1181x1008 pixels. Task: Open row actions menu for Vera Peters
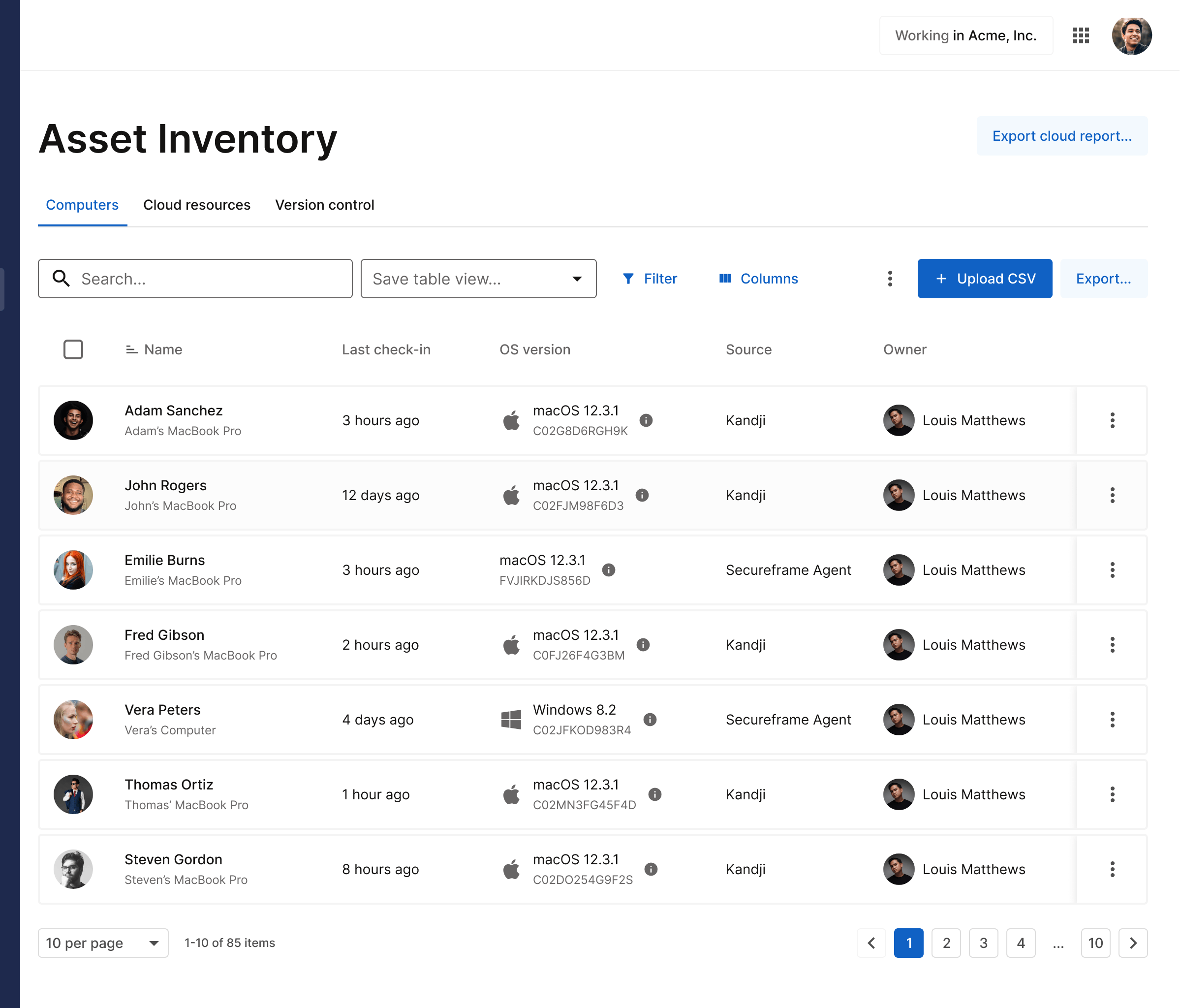(x=1112, y=720)
